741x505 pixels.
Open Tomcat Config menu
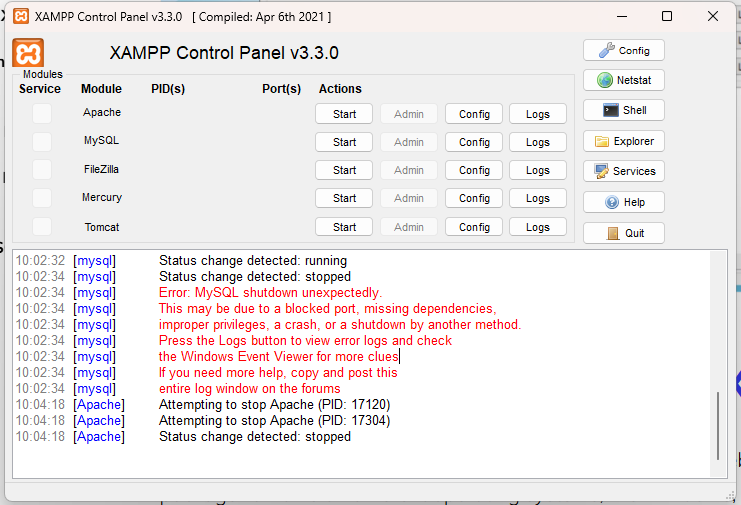(474, 227)
